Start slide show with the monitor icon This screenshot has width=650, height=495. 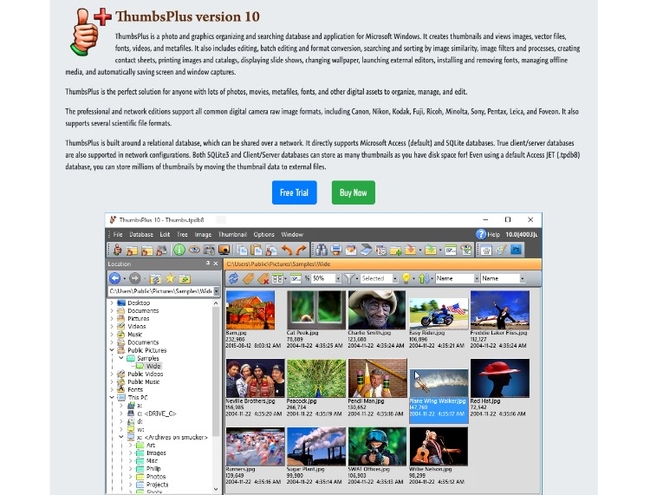pos(224,250)
